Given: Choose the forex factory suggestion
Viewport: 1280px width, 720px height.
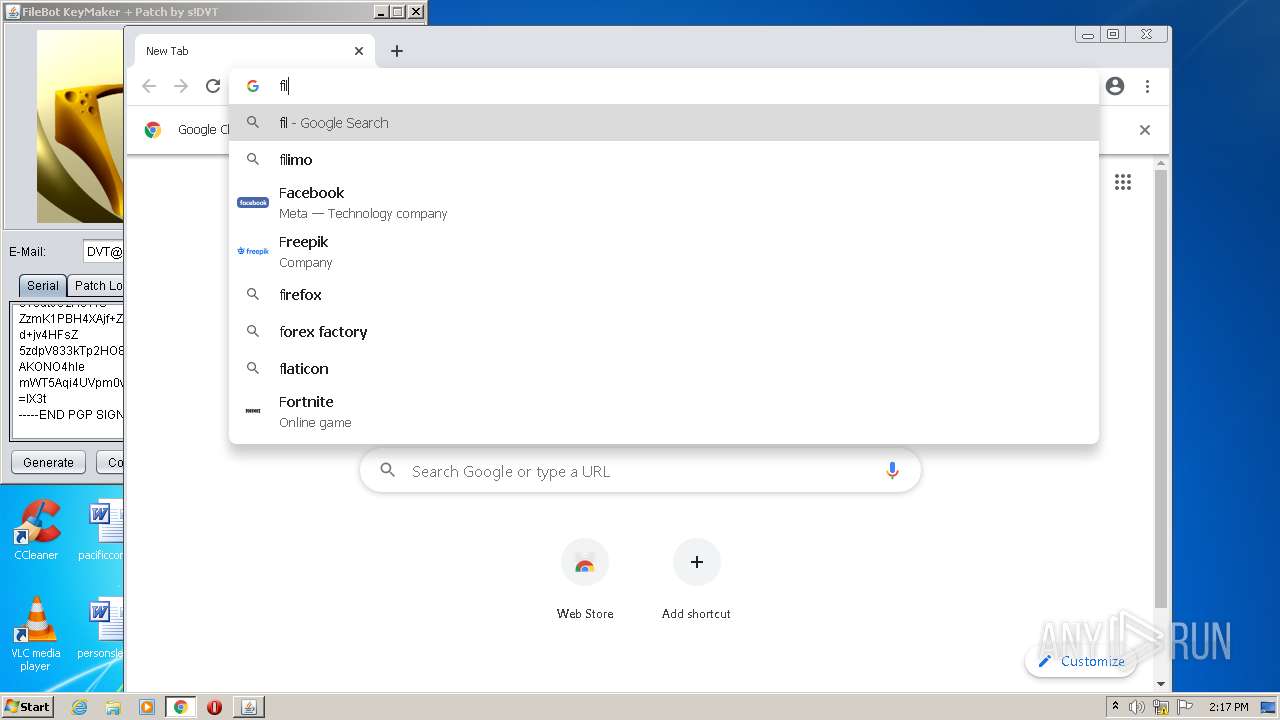Looking at the screenshot, I should 664,332.
